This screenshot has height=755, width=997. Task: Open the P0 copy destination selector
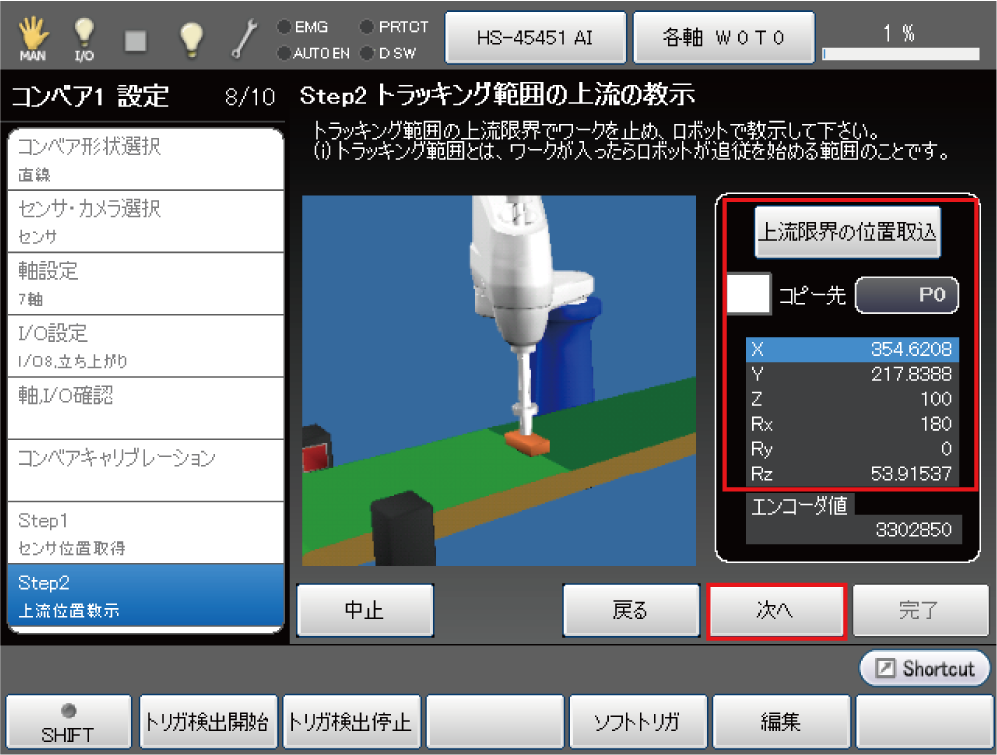click(906, 295)
